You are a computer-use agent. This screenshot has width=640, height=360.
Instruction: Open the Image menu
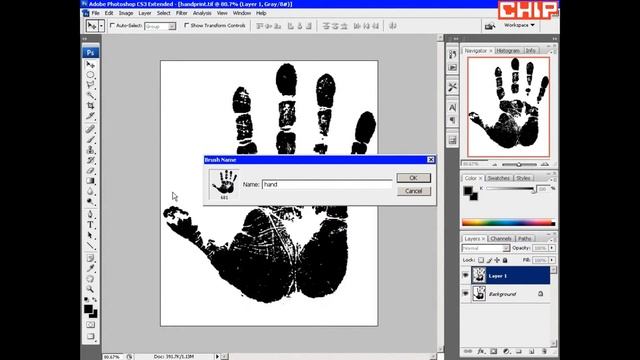126,13
